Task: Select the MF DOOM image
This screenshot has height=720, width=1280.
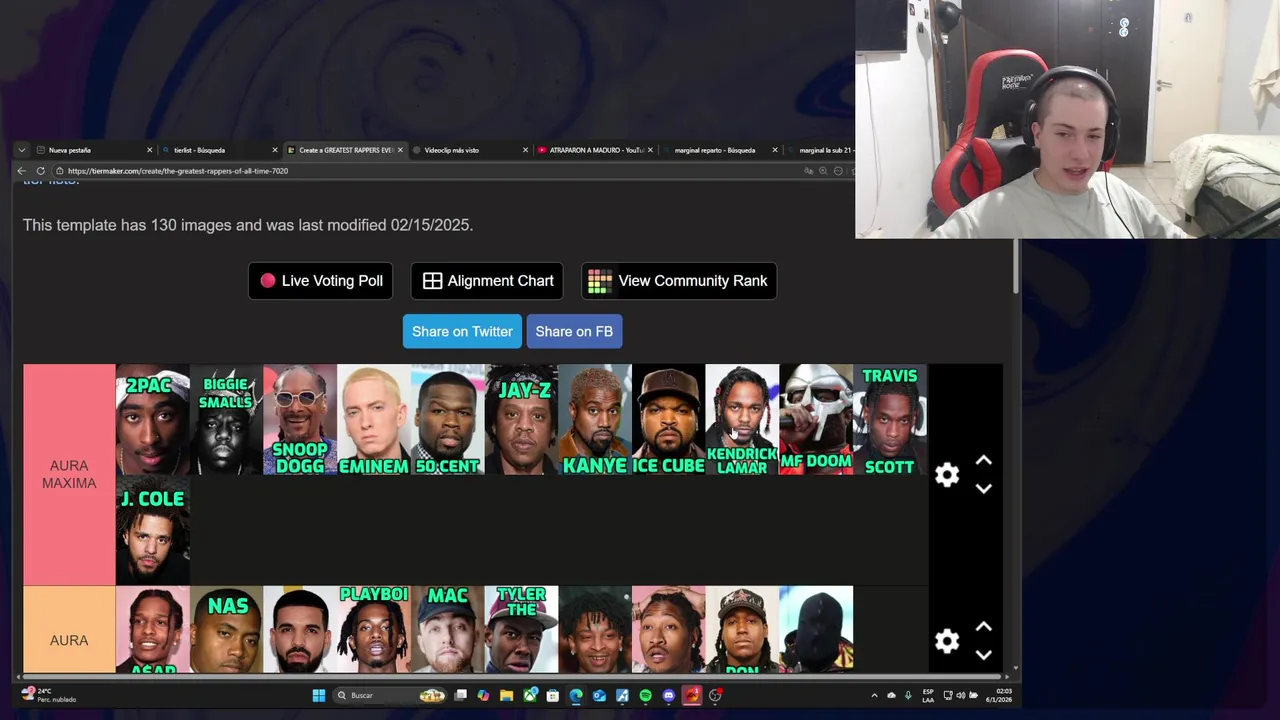Action: pos(816,419)
